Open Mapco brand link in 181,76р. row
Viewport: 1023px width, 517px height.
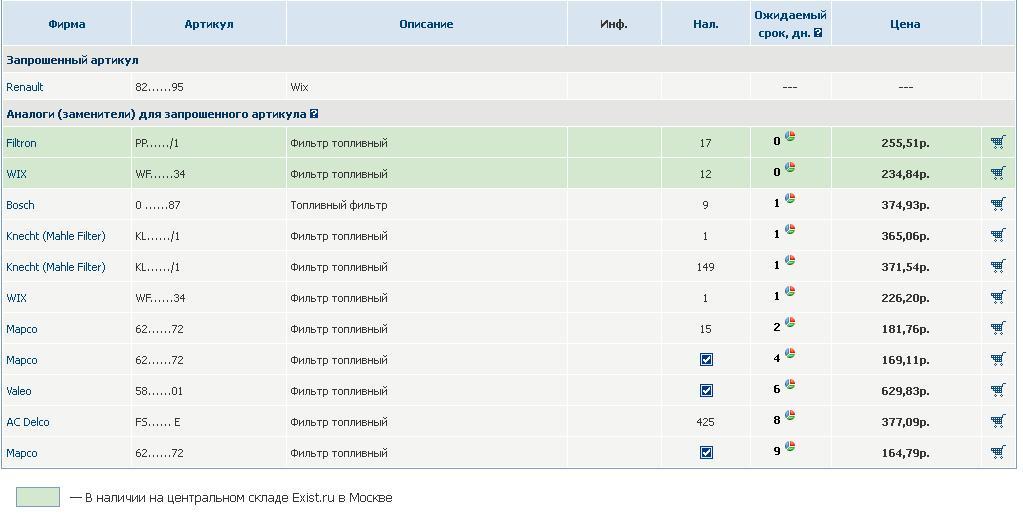(22, 329)
